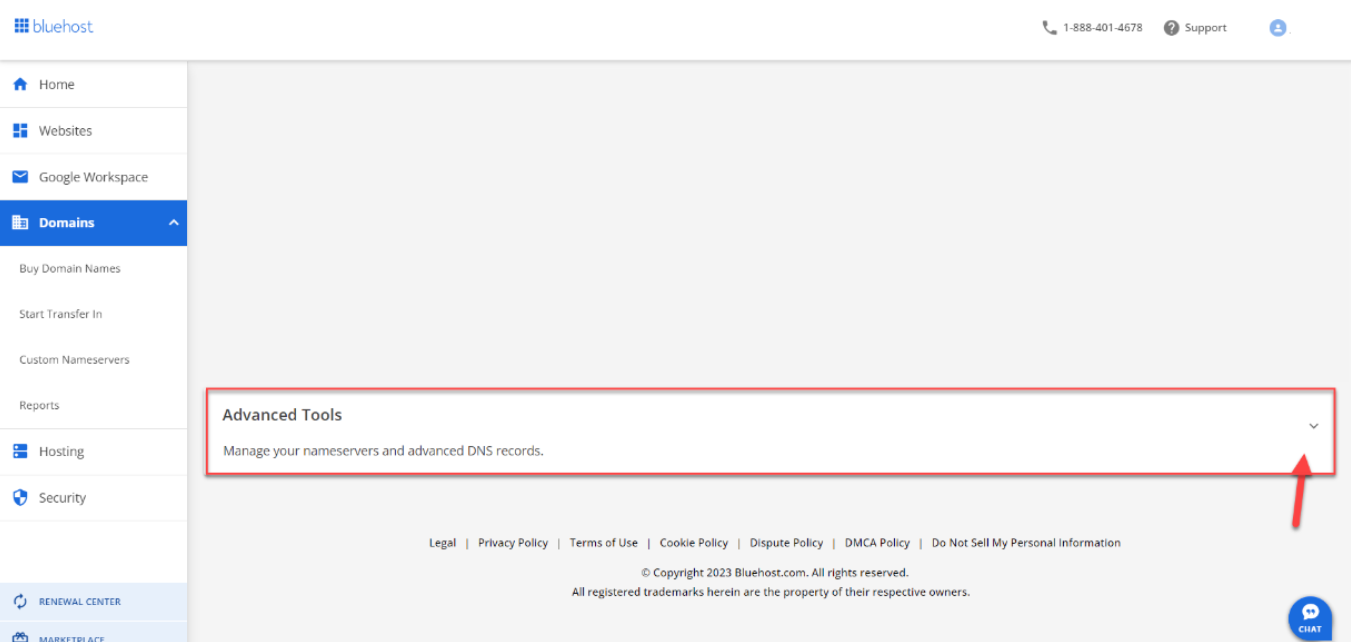
Task: Click the 'All registered trademarks herein' line
Action: (x=771, y=592)
